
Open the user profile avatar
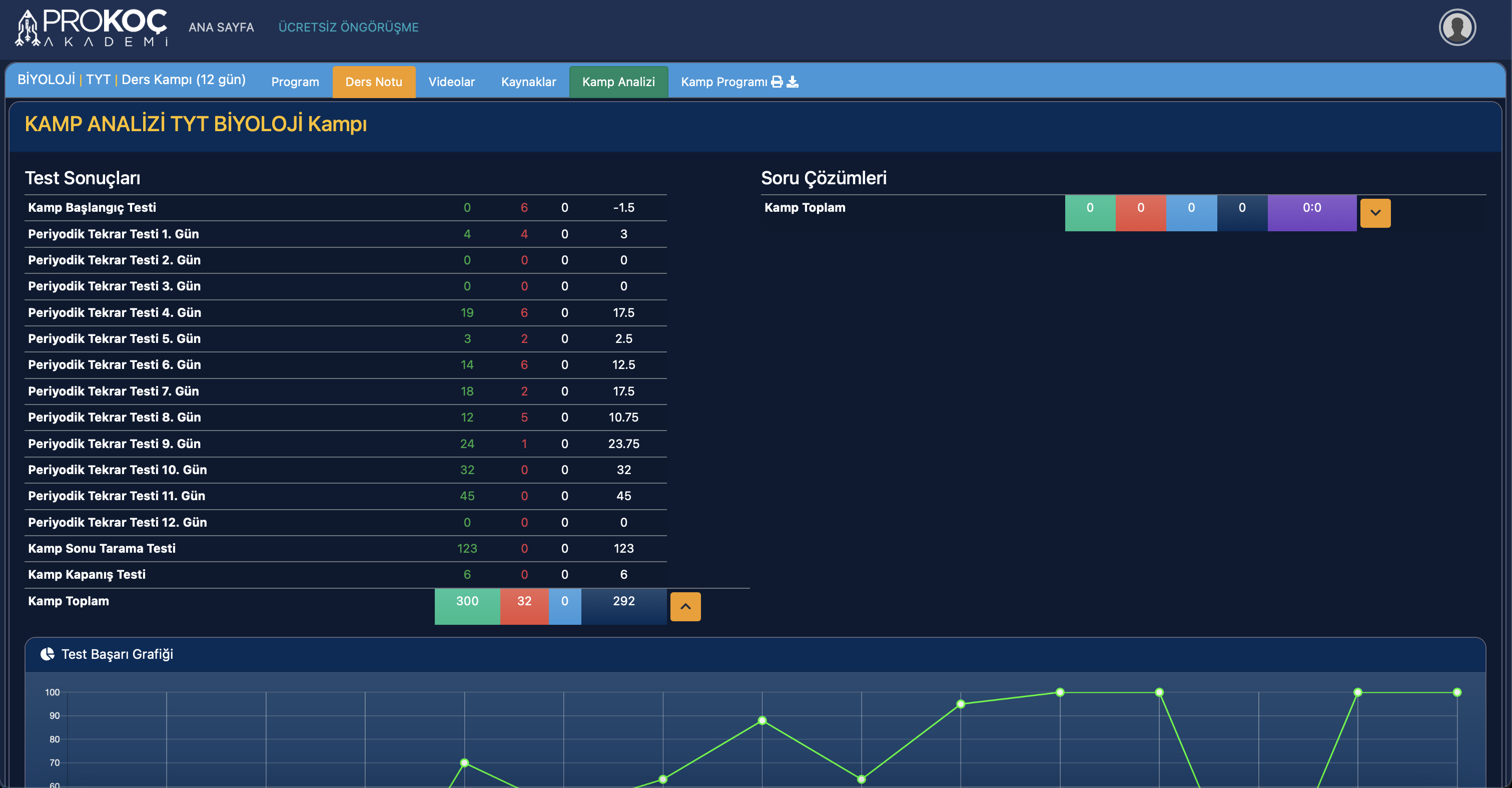(1457, 27)
